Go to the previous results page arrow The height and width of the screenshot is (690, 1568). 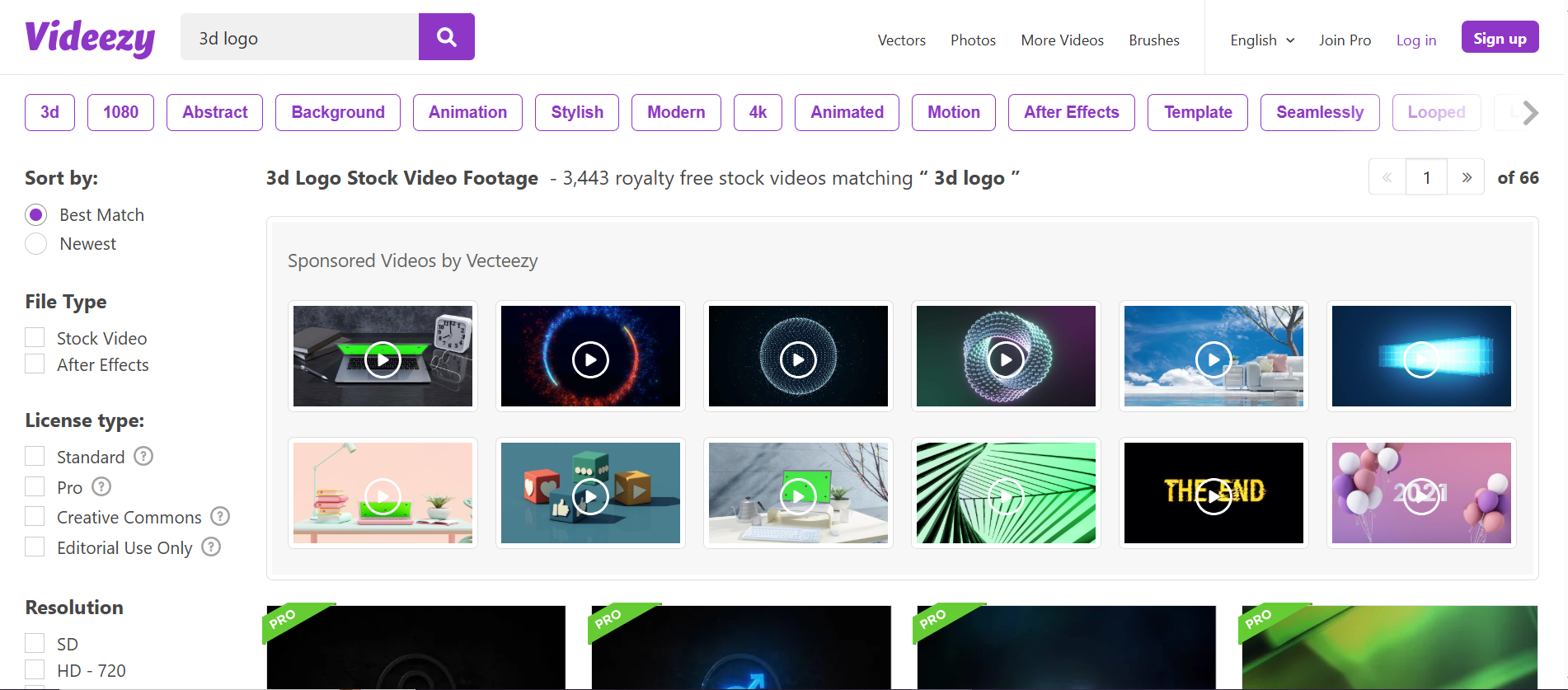pos(1387,177)
